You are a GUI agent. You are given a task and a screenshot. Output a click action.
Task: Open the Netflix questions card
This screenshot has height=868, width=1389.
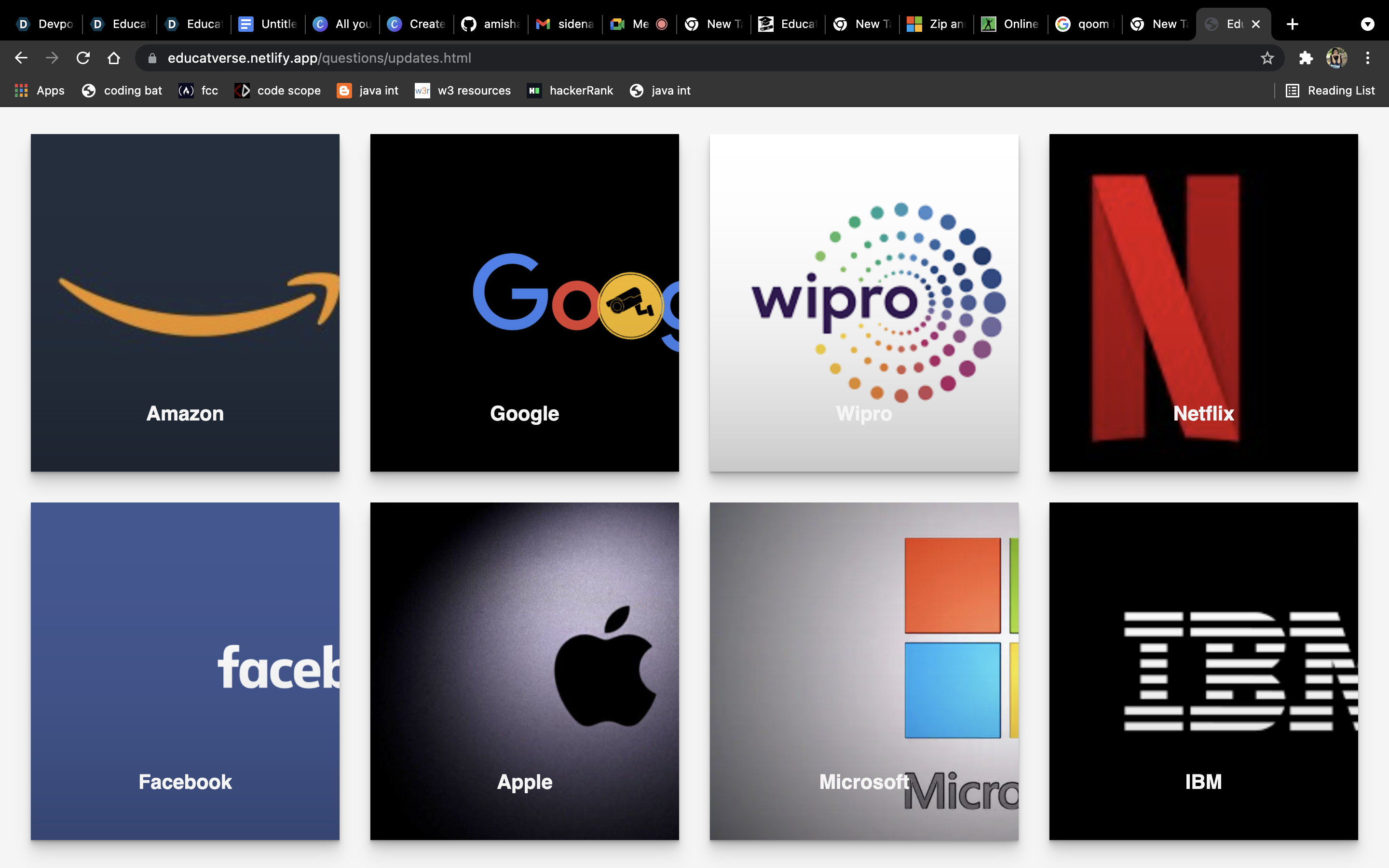(1203, 302)
